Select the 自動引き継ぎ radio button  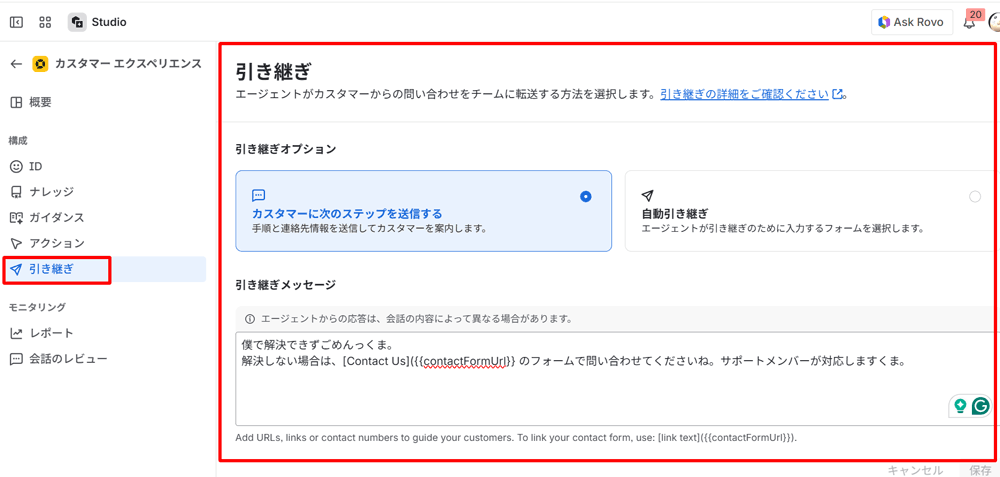[974, 196]
